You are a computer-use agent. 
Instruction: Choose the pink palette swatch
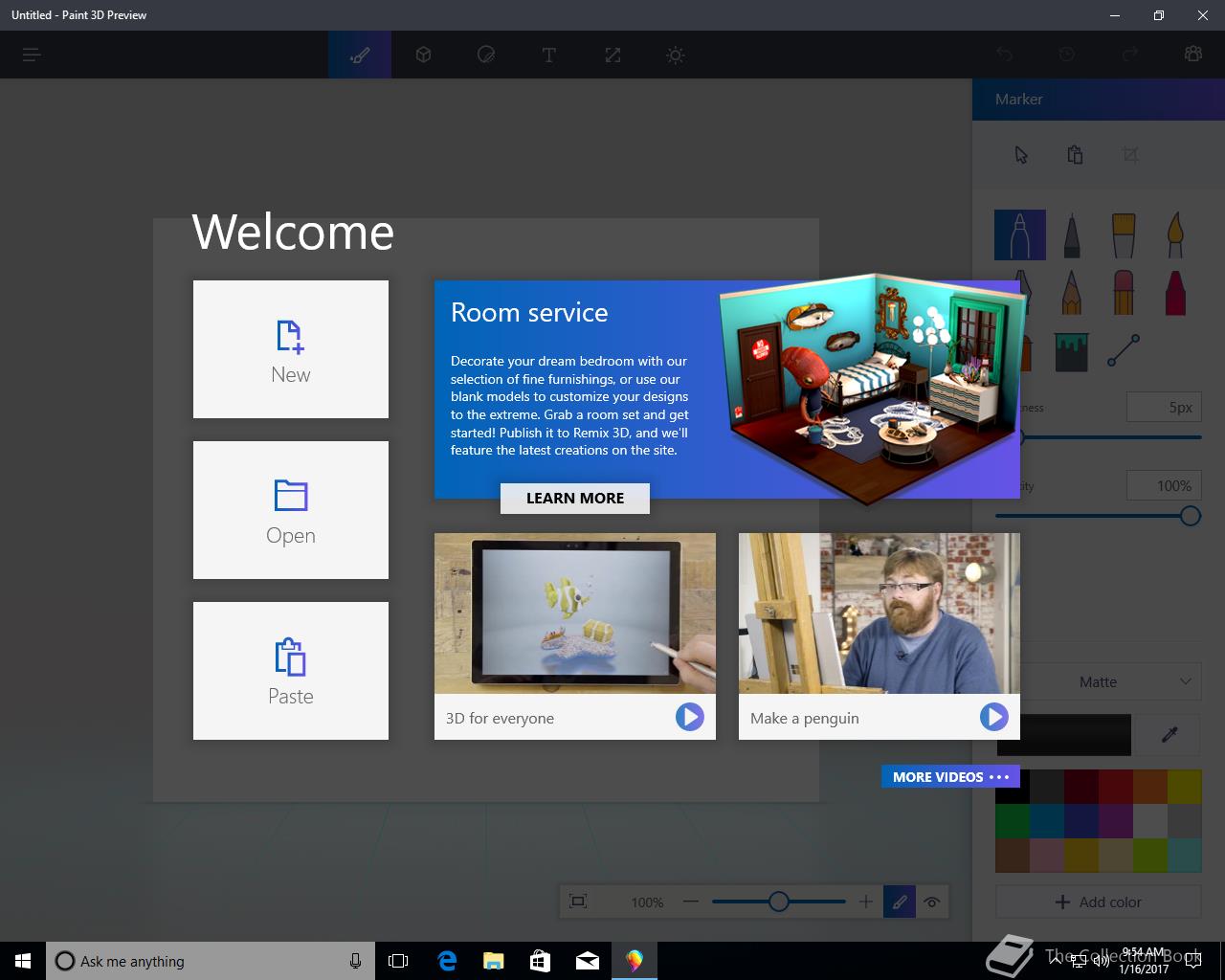[1047, 856]
